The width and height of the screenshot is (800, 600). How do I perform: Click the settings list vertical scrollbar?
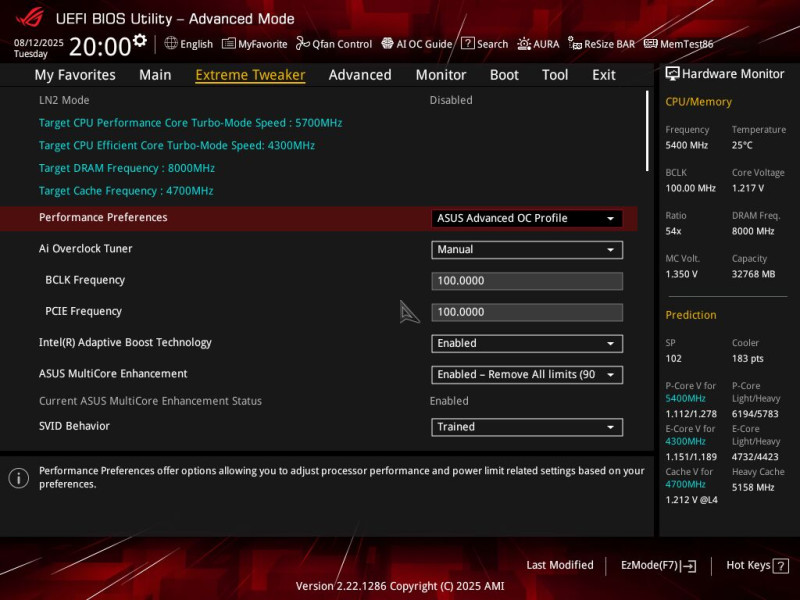point(647,131)
